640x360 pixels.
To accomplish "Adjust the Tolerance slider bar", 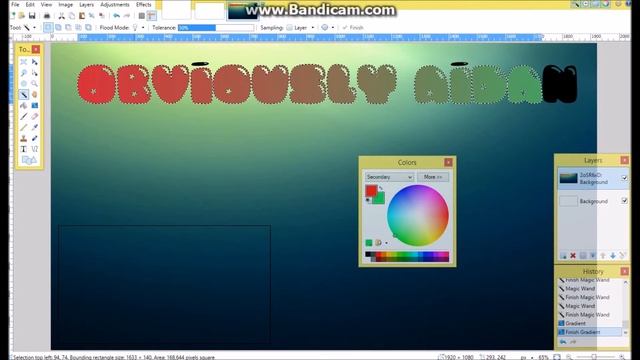I will pyautogui.click(x=216, y=27).
